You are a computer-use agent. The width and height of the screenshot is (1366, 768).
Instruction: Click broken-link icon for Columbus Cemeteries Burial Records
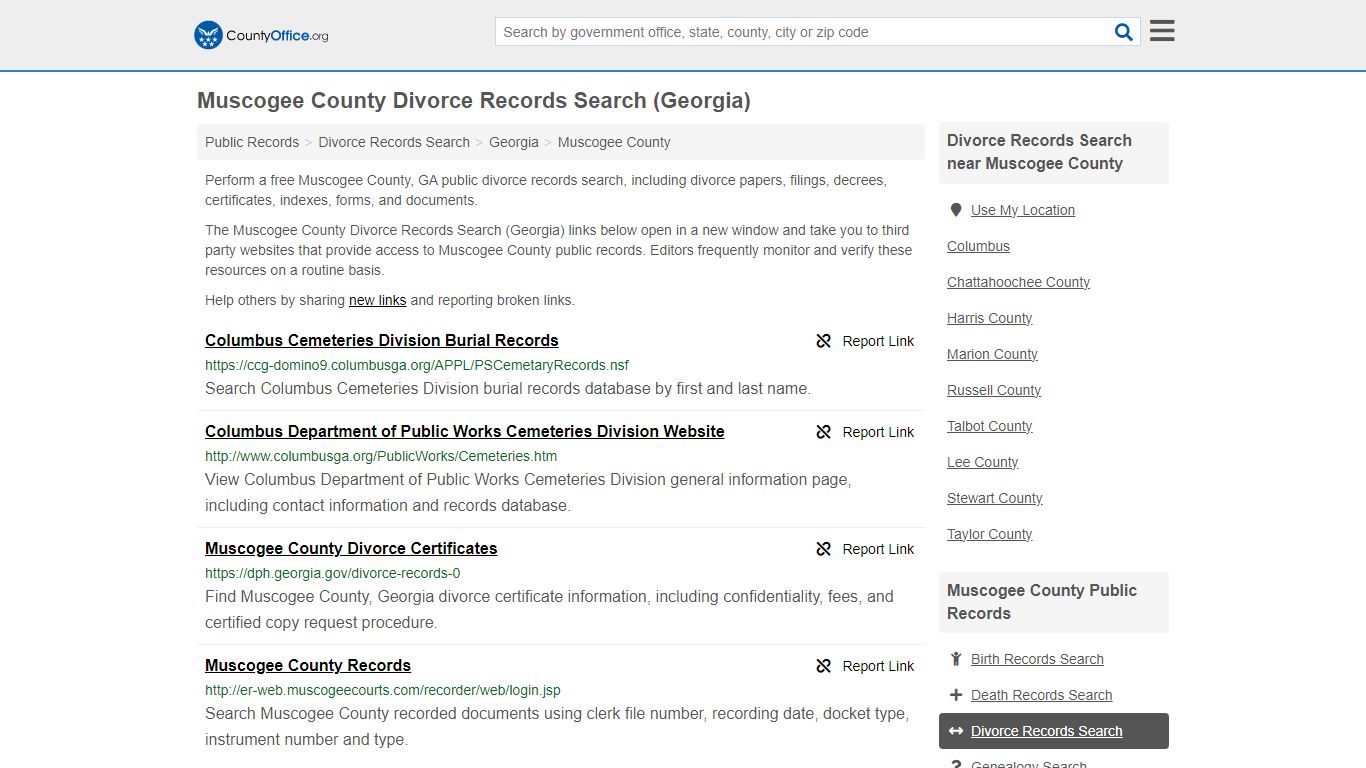pyautogui.click(x=824, y=341)
